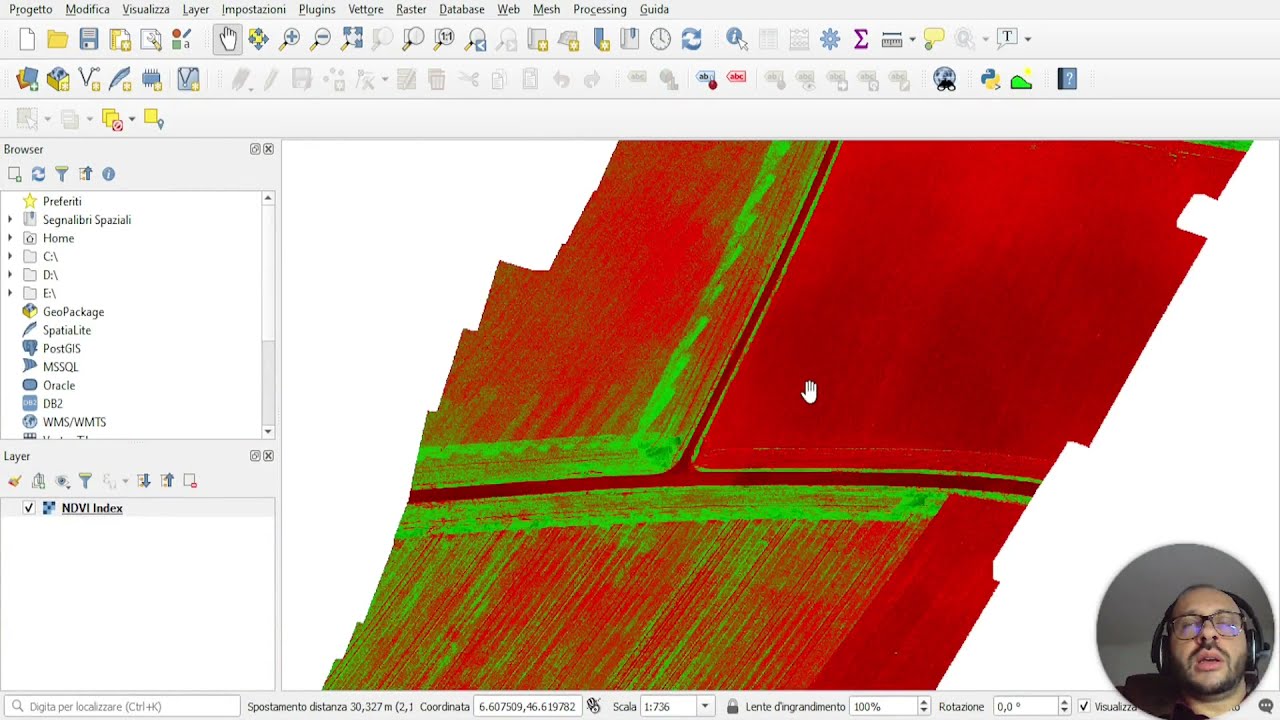The height and width of the screenshot is (720, 1280).
Task: Open the Data Source Manager
Action: pos(27,79)
